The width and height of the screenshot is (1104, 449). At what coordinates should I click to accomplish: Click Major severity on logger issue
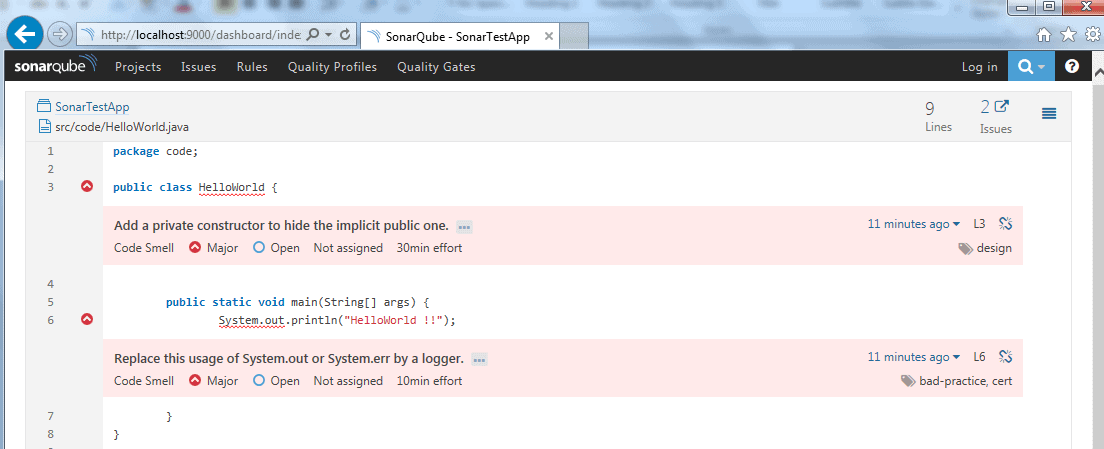[214, 381]
